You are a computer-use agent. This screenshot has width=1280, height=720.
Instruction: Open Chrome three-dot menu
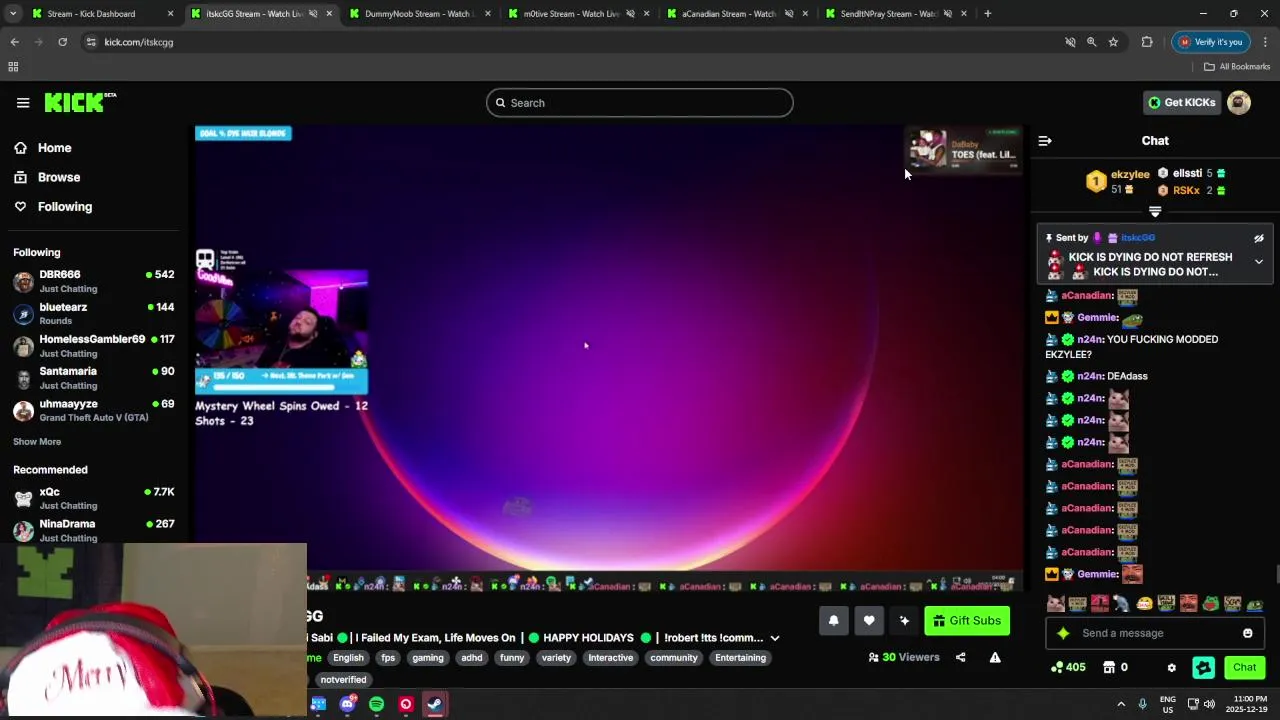click(1265, 42)
